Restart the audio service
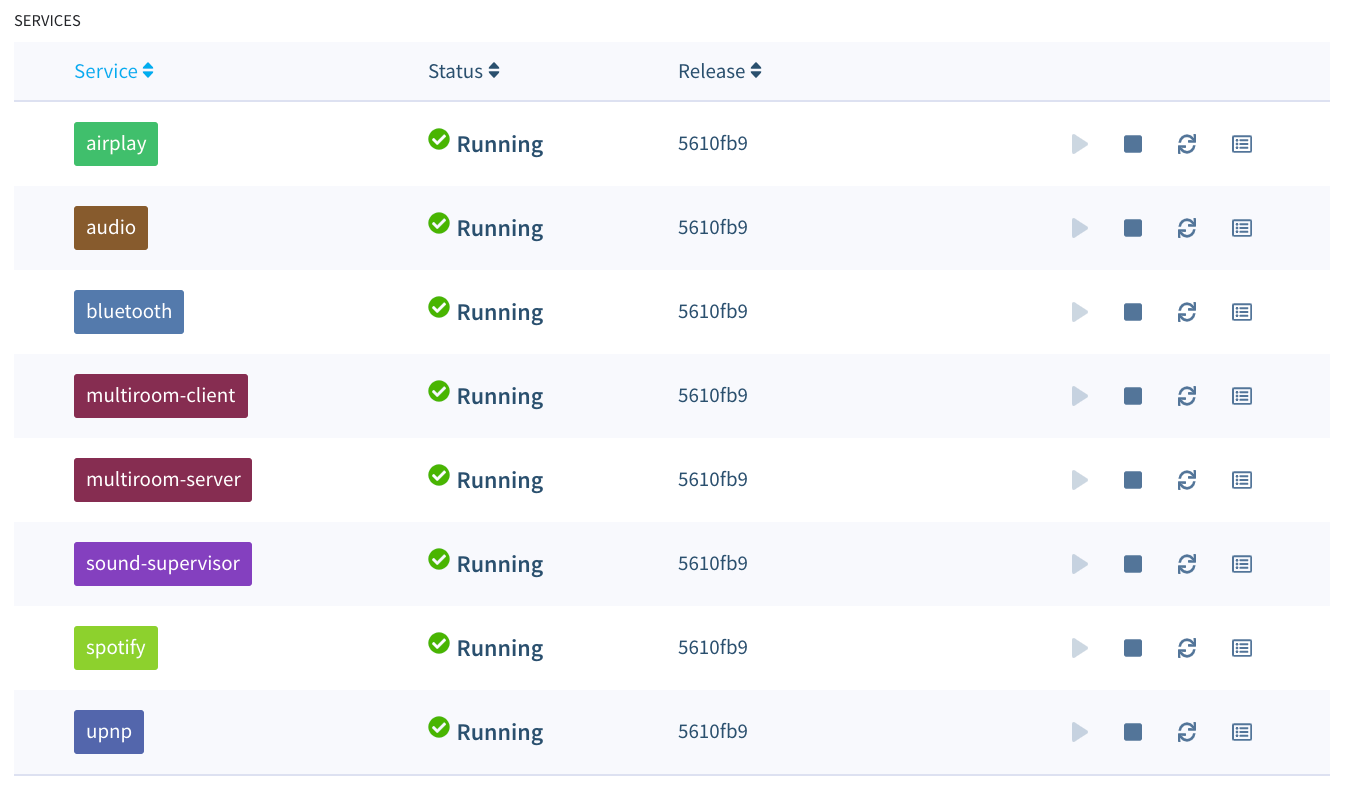This screenshot has width=1346, height=792. [x=1186, y=228]
